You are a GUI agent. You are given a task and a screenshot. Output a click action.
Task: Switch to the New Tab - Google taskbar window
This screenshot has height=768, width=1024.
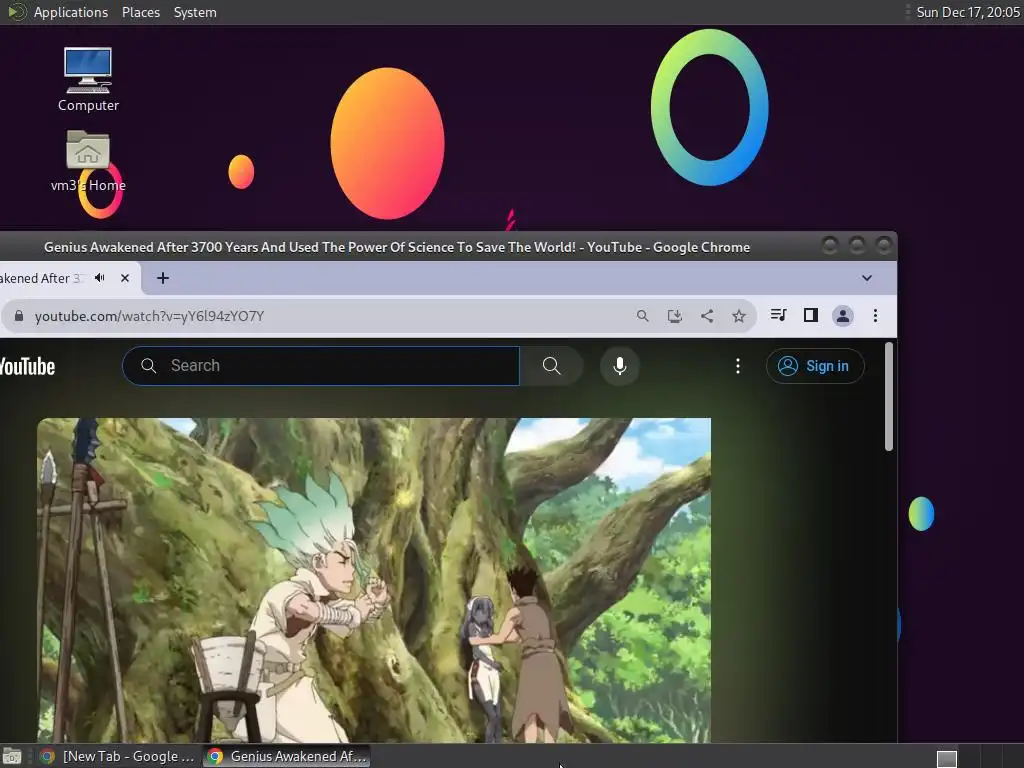click(118, 756)
